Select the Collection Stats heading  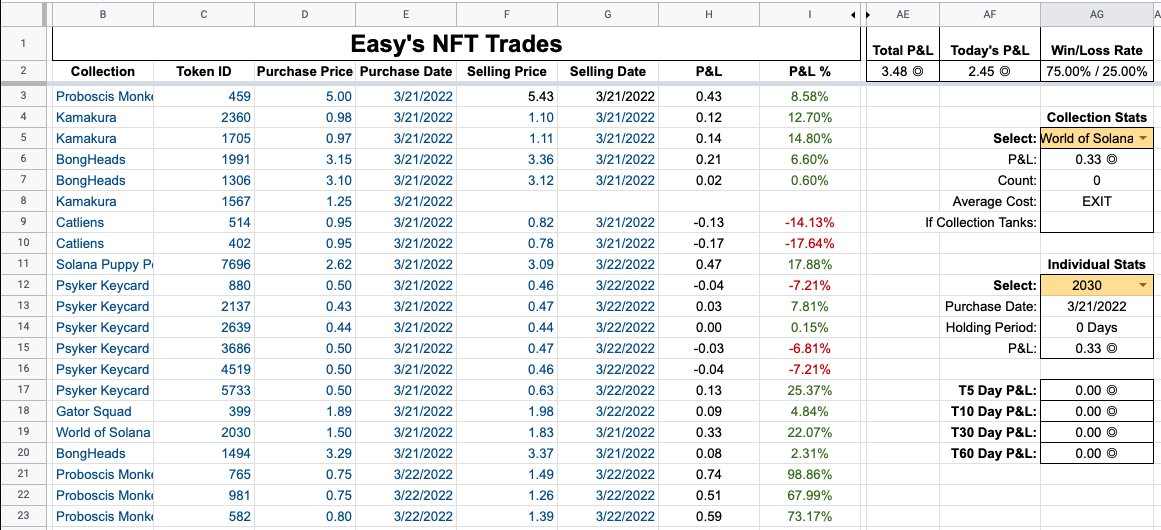(x=1097, y=117)
